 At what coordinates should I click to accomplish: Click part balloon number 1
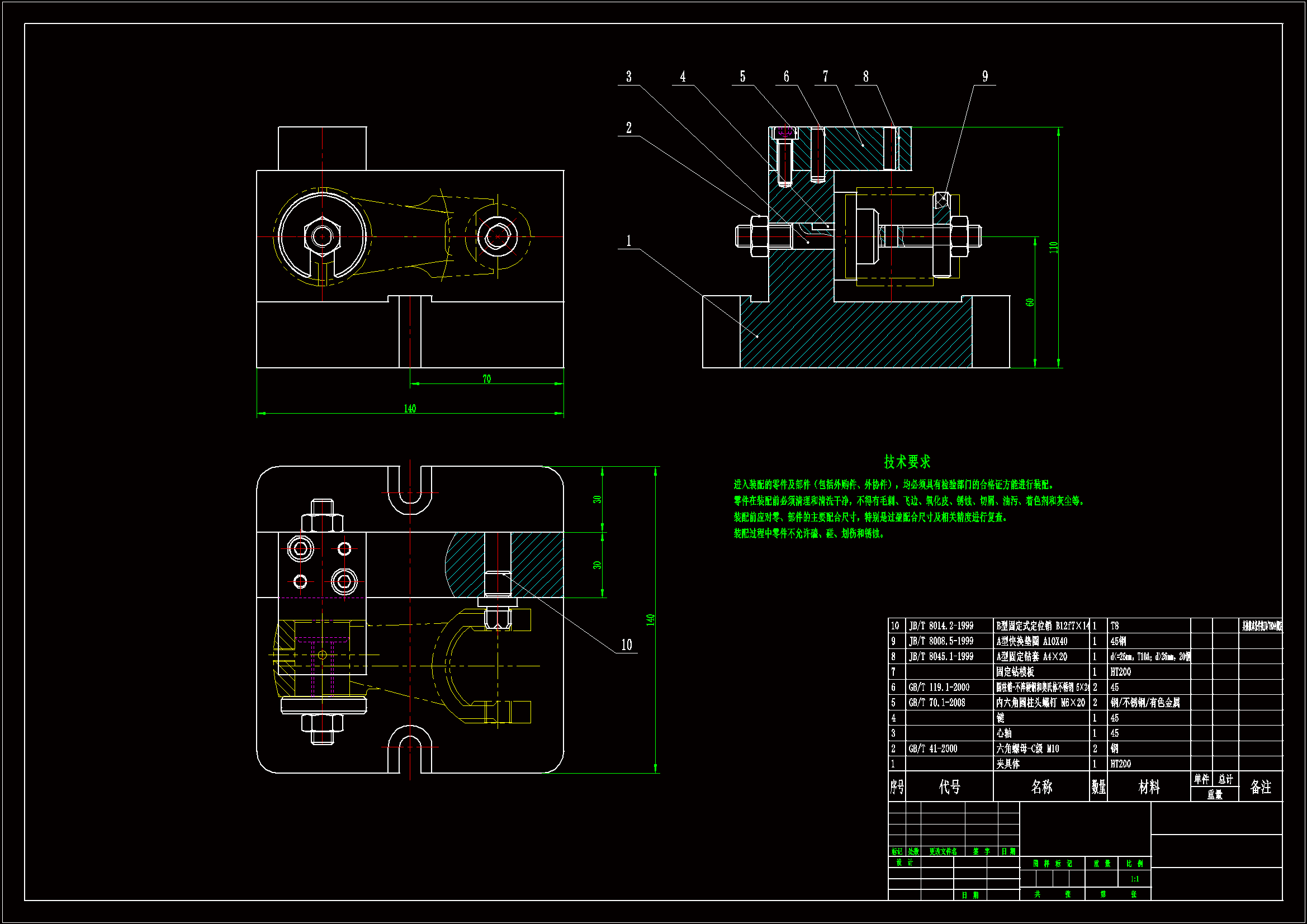pos(628,241)
